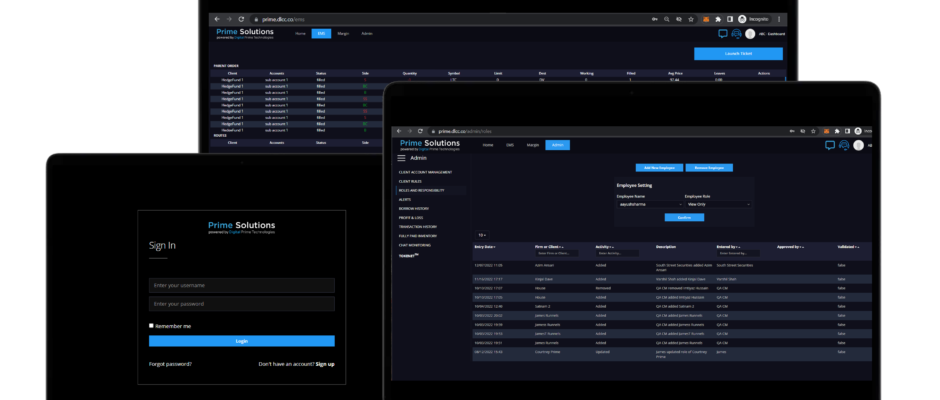This screenshot has width=940, height=400.
Task: Click the Login button on Sign In
Action: [242, 341]
